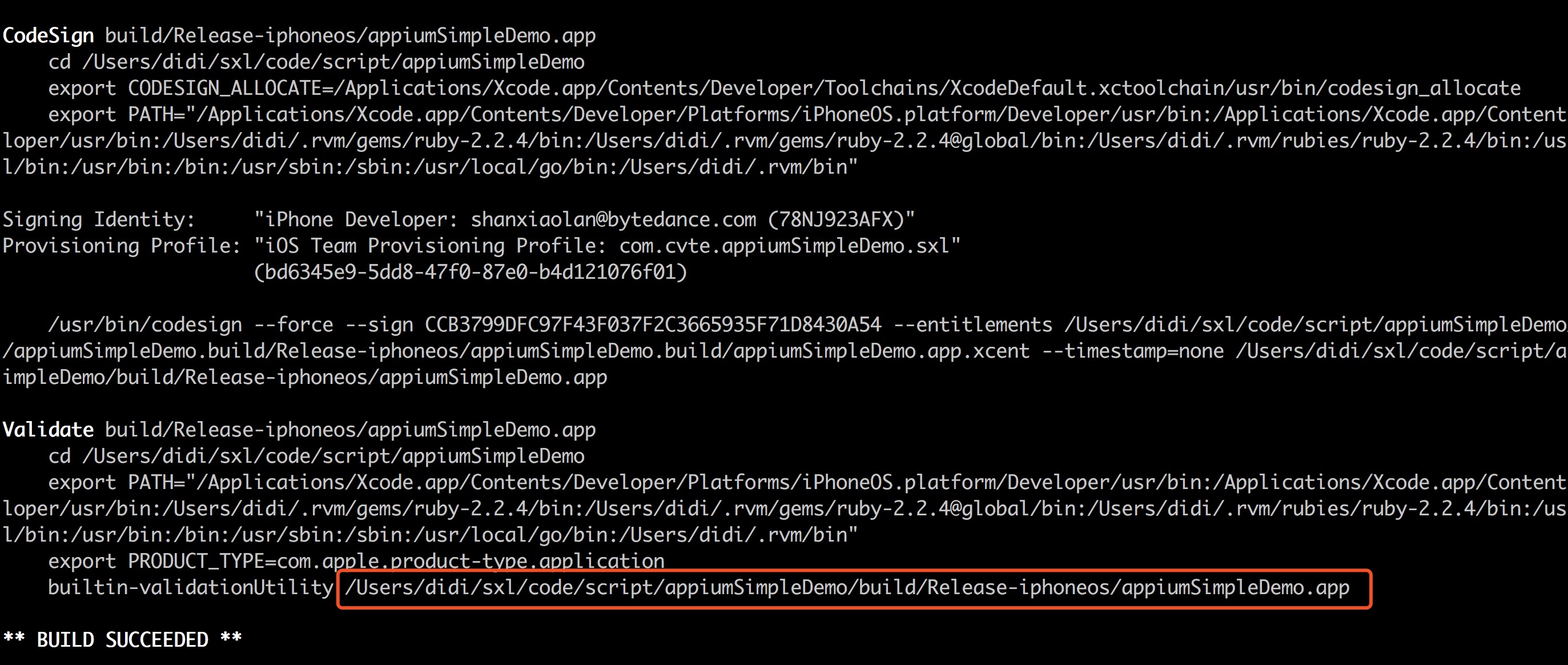
Task: Click the BUILD SUCCEEDED message
Action: [x=122, y=640]
